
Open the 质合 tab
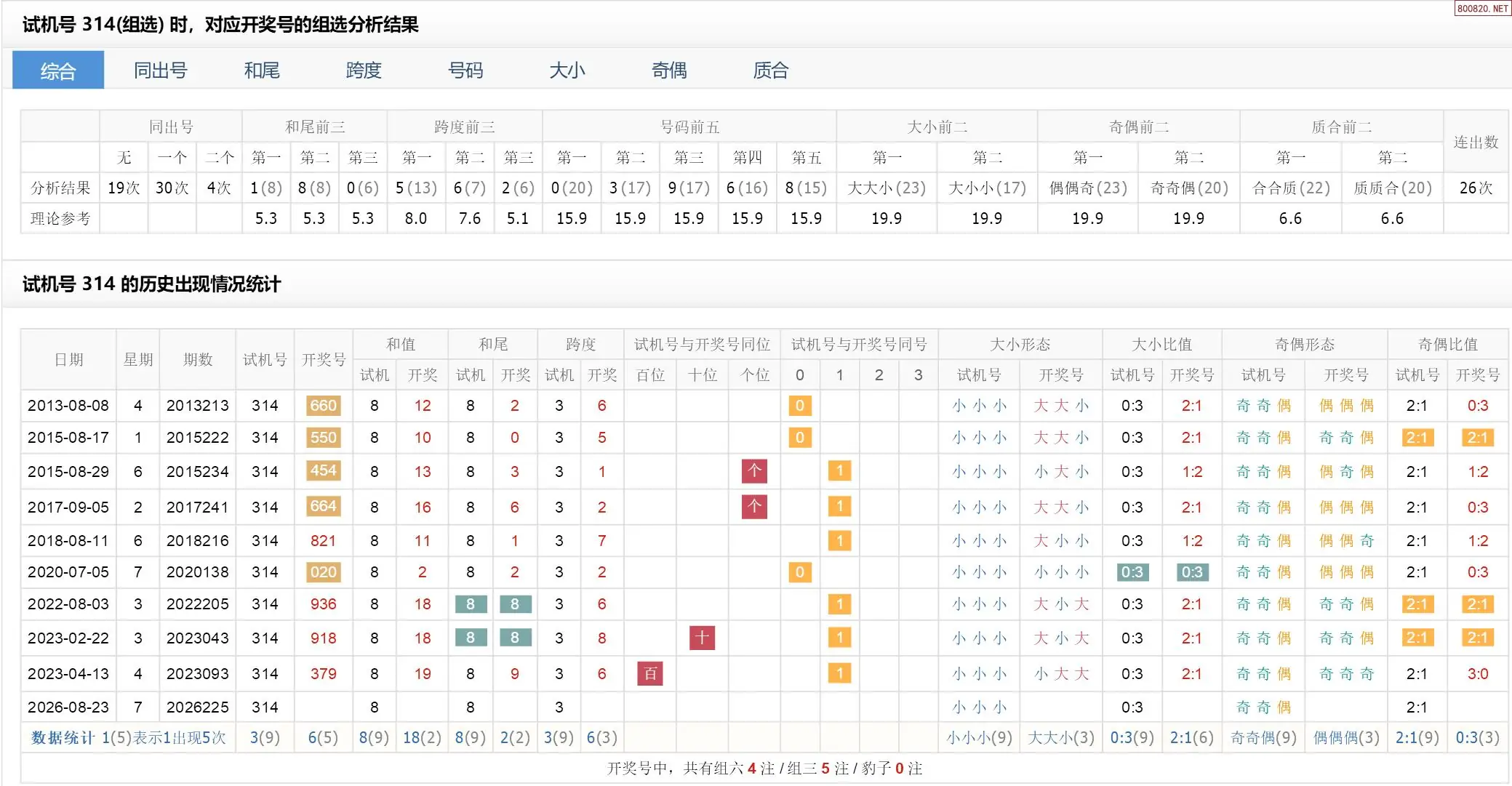click(x=771, y=71)
